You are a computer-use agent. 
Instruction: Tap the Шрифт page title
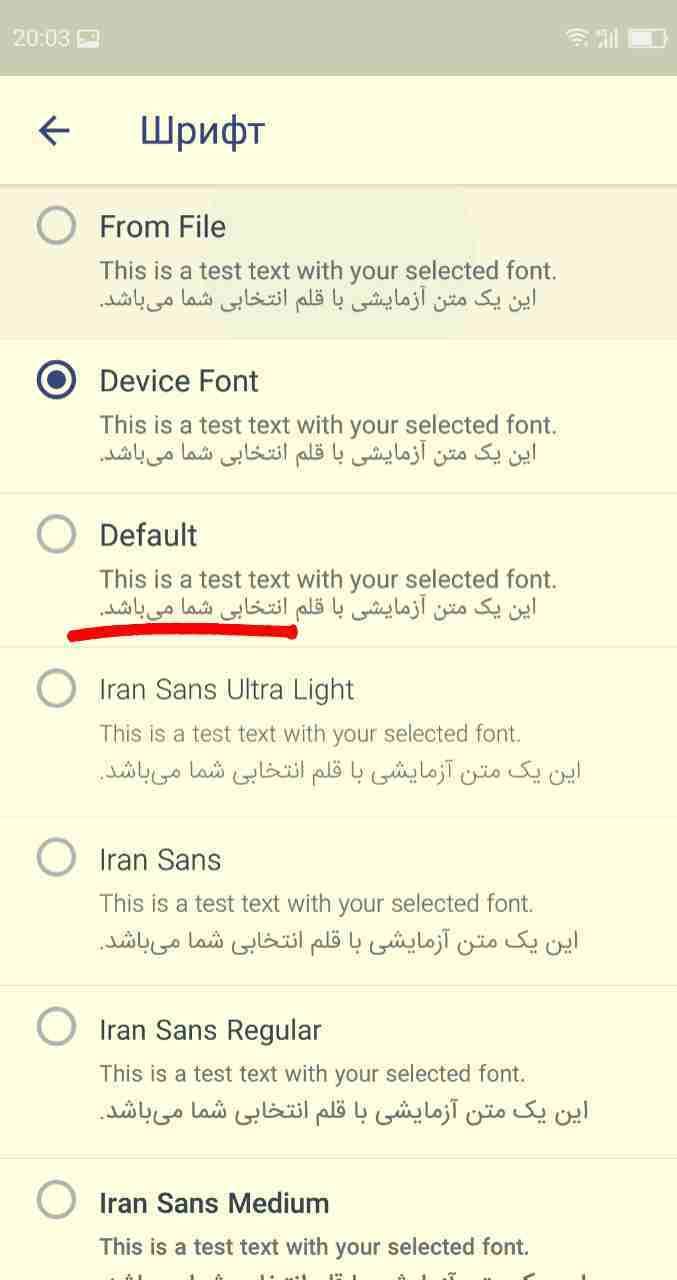pyautogui.click(x=202, y=131)
